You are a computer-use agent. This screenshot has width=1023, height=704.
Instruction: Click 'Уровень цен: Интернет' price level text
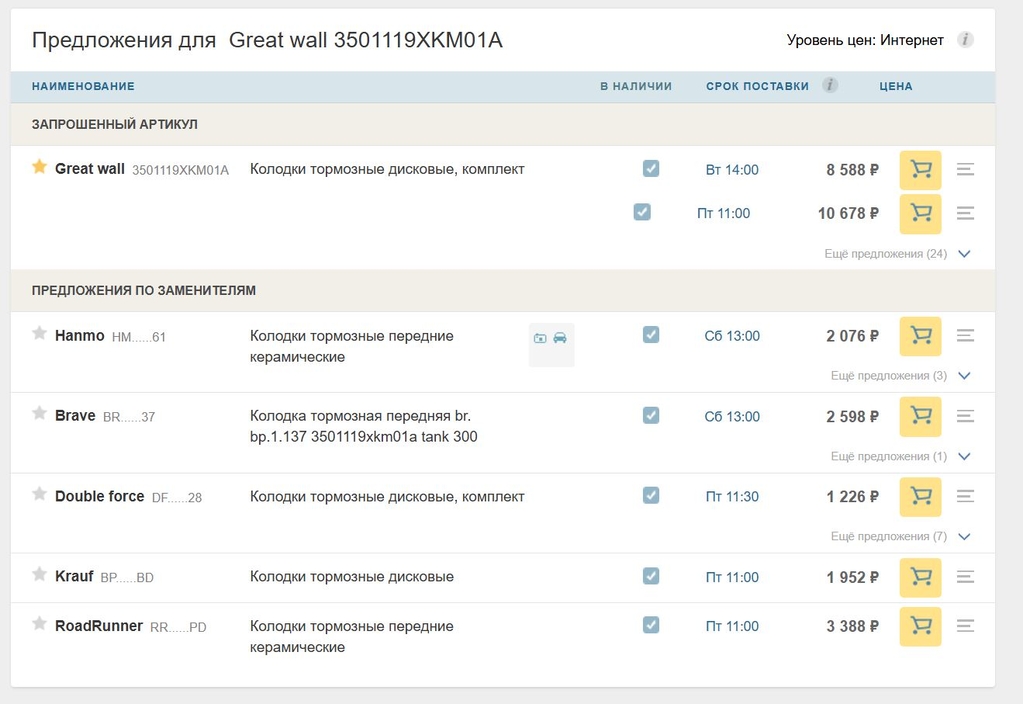(865, 40)
